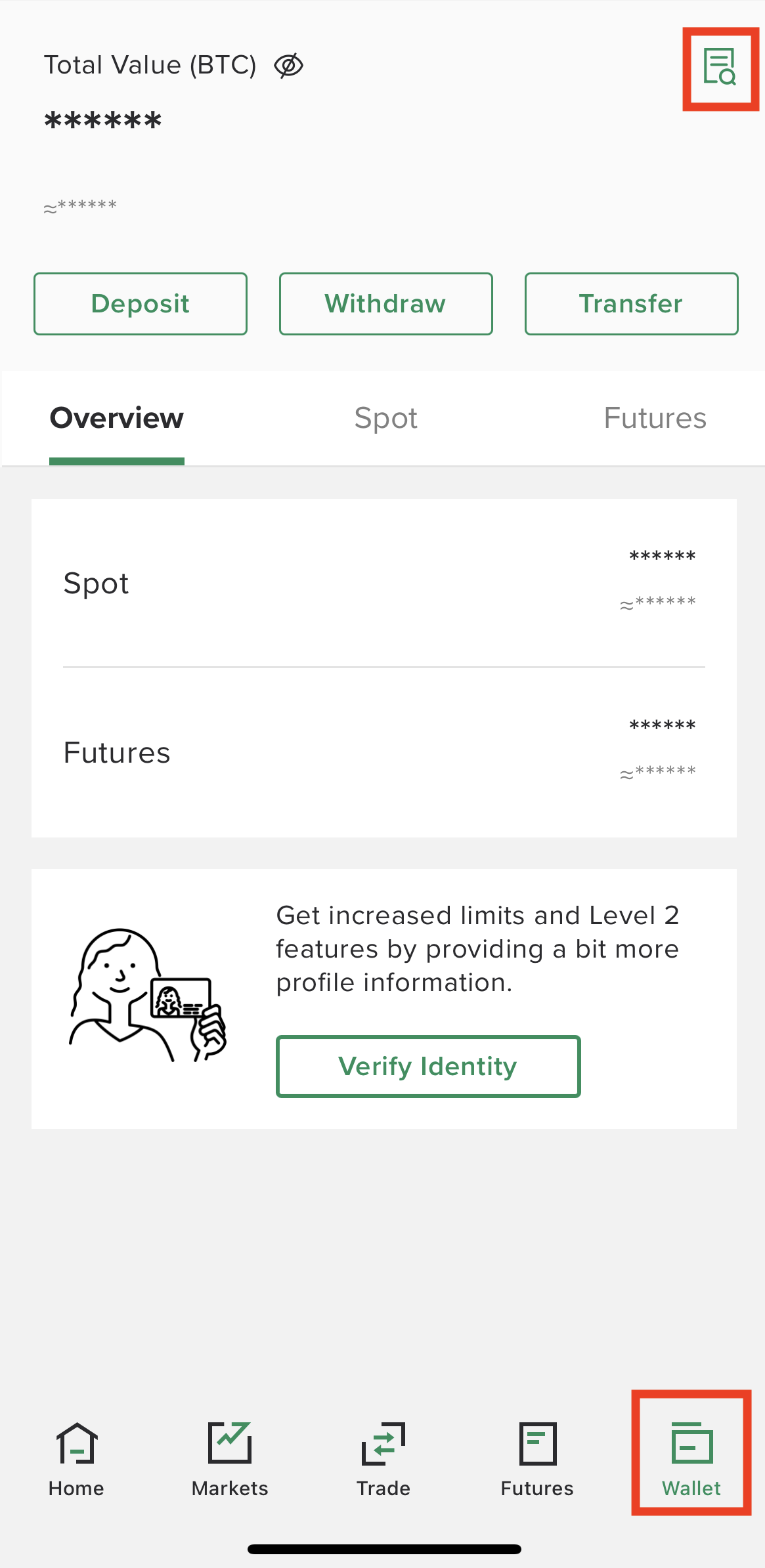
Task: Open the Spot balance row
Action: tap(384, 583)
